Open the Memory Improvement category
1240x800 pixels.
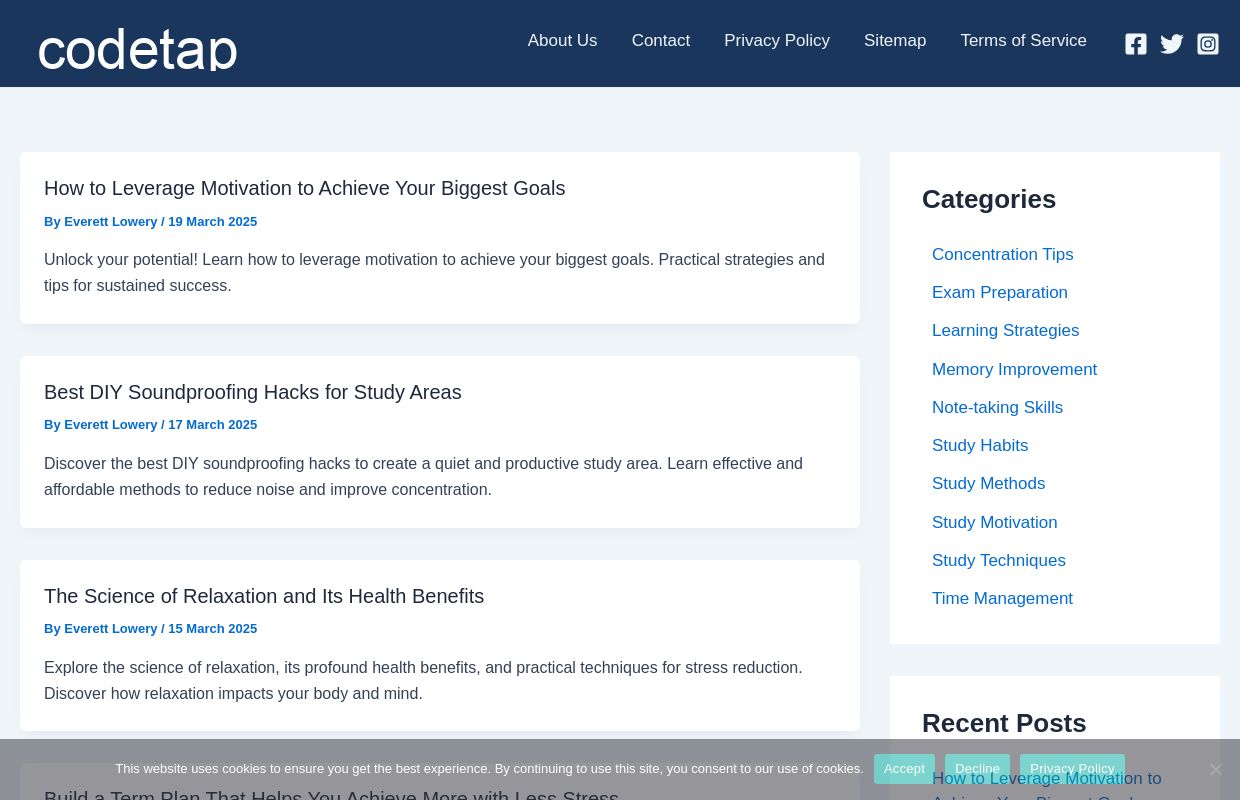click(x=1014, y=370)
